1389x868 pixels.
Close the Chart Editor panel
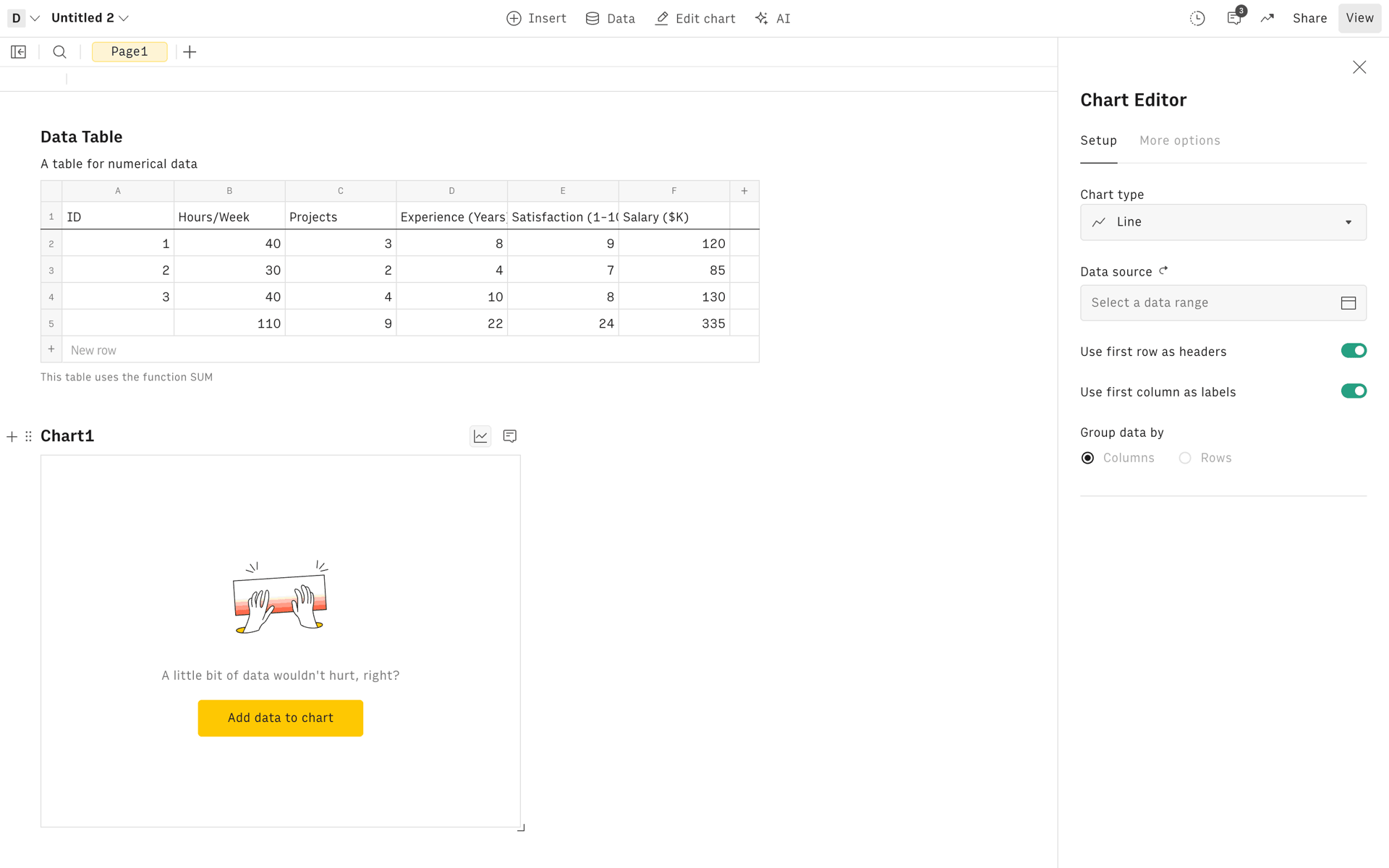point(1359,67)
